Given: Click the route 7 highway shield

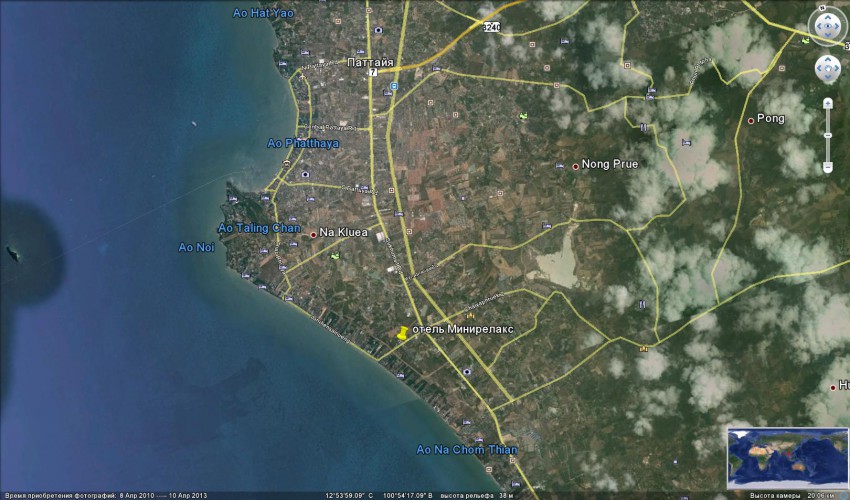Looking at the screenshot, I should tap(372, 73).
